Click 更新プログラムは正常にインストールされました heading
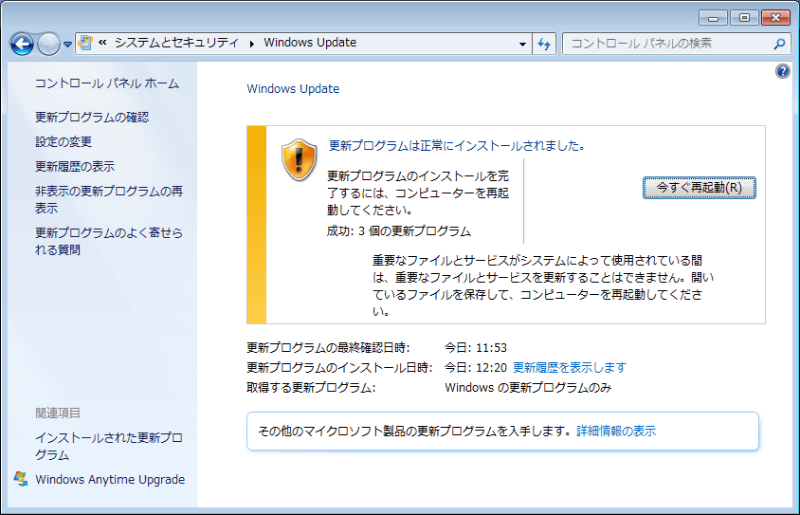The width and height of the screenshot is (800, 515). 456,146
